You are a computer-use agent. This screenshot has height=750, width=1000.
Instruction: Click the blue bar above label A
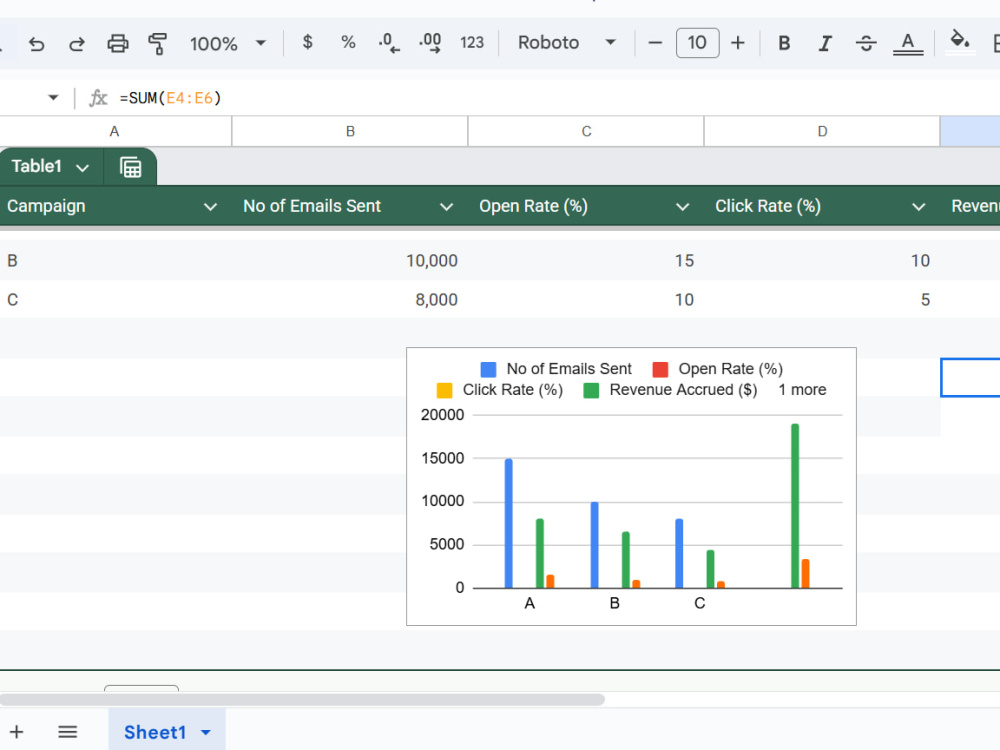pyautogui.click(x=508, y=523)
